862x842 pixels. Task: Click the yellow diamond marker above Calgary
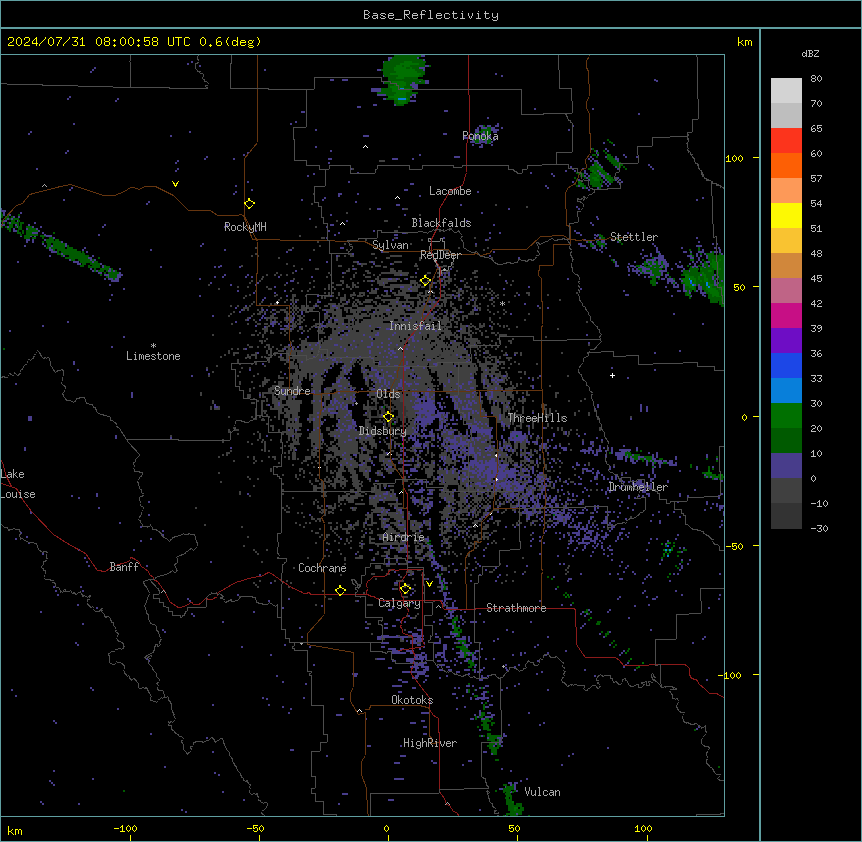pos(405,589)
